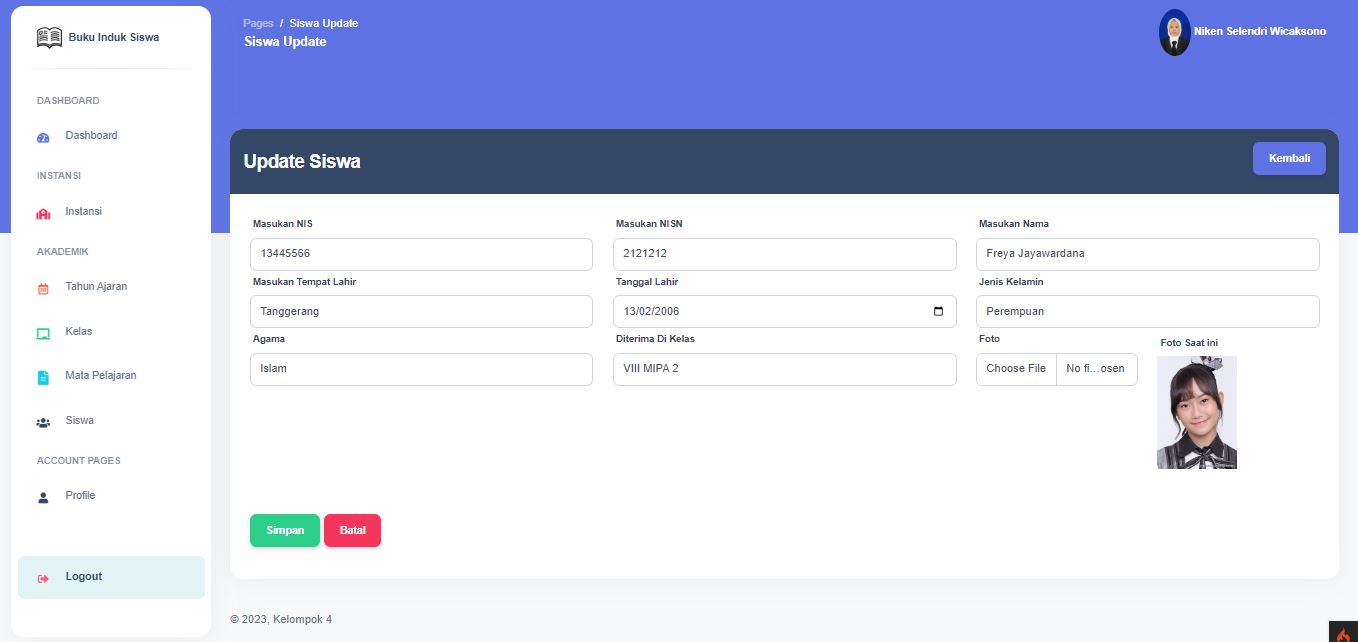This screenshot has width=1358, height=642.
Task: Open the book logo in sidebar header
Action: coord(49,38)
